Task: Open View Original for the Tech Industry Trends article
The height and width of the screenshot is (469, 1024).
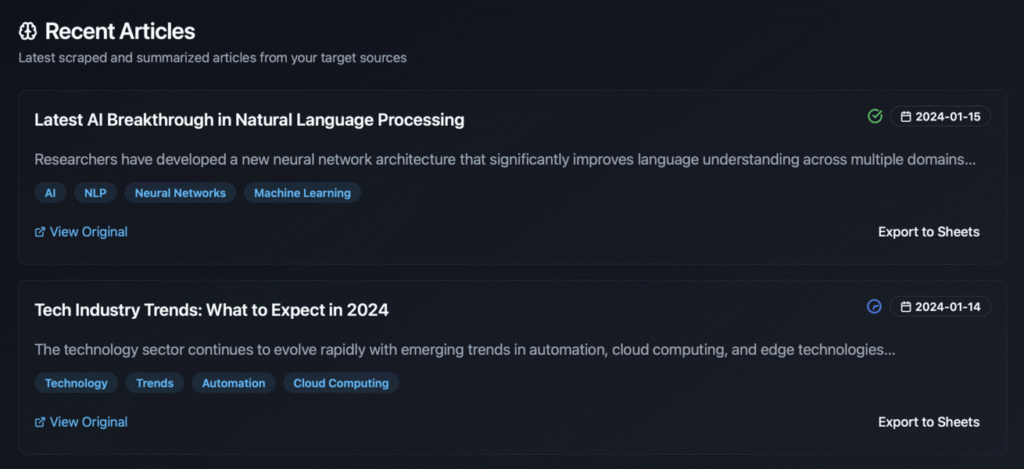Action: click(x=81, y=422)
